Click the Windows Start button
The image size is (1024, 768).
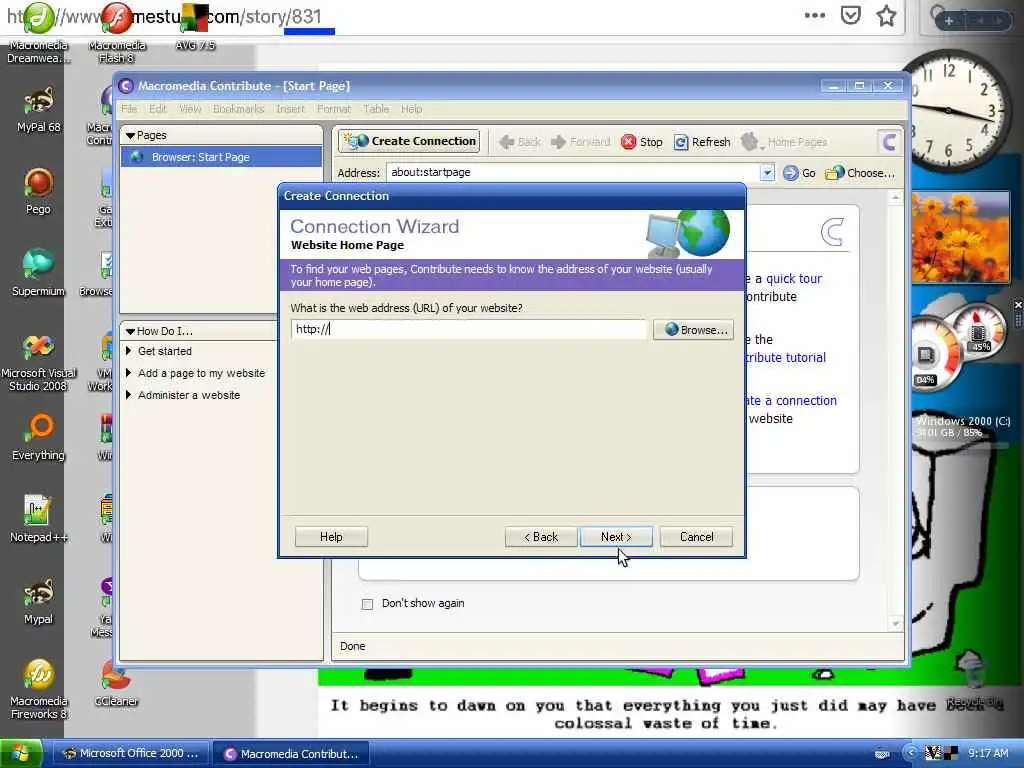pyautogui.click(x=21, y=754)
